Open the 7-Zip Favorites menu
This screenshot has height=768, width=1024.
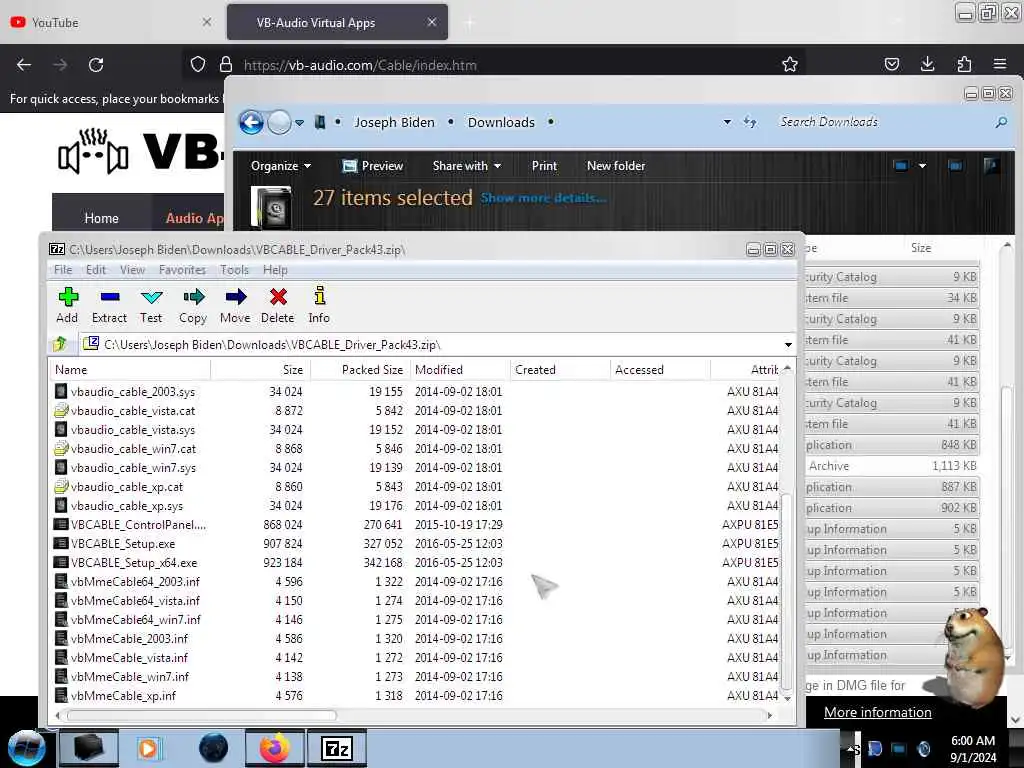pos(182,270)
